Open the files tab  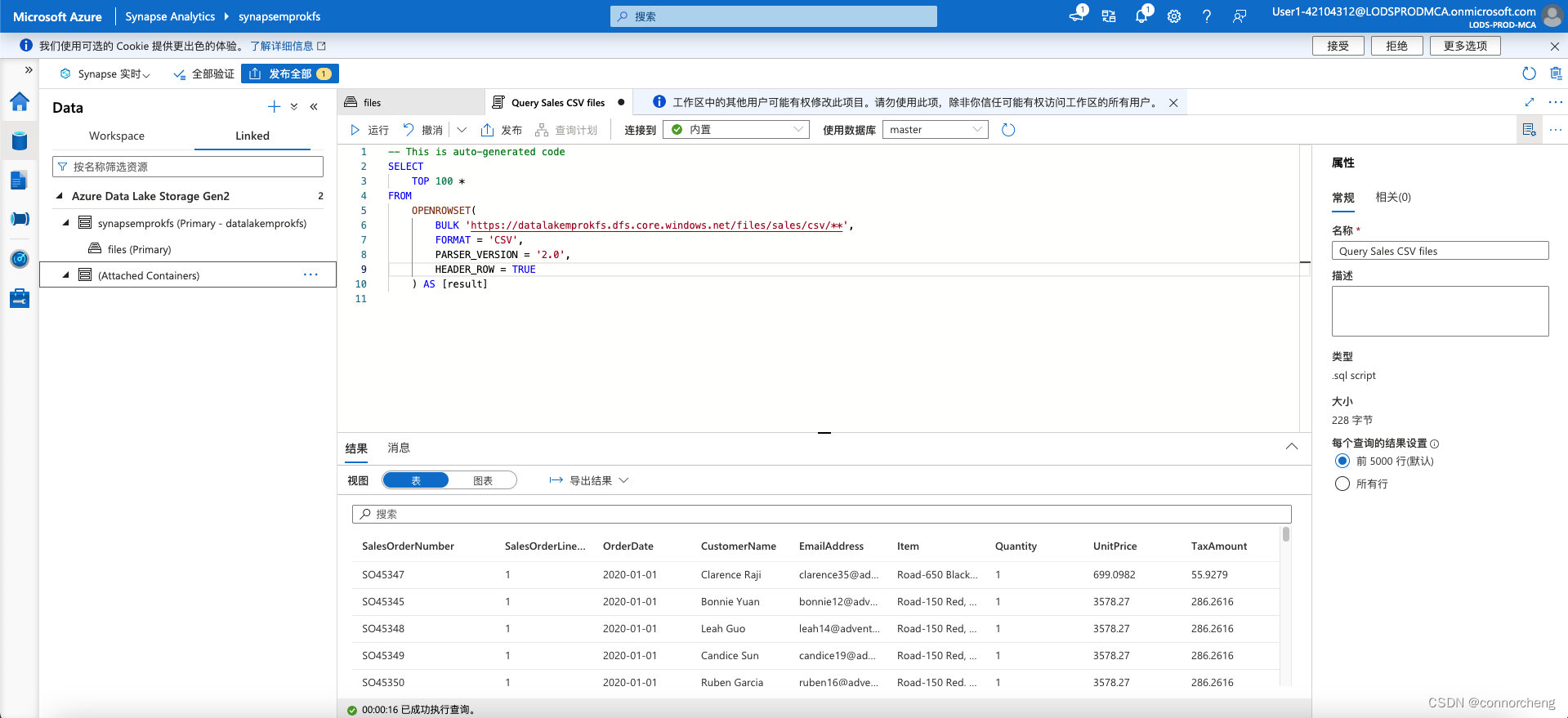pyautogui.click(x=412, y=103)
